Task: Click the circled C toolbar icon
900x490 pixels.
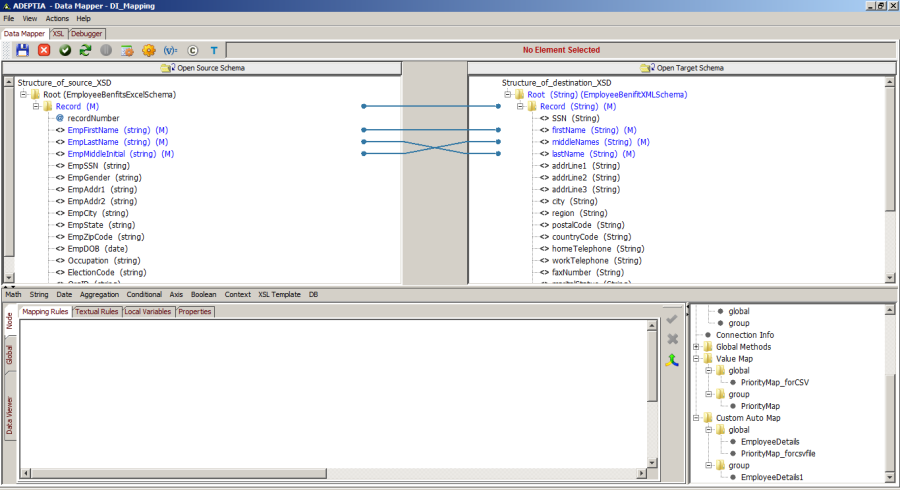Action: point(192,50)
